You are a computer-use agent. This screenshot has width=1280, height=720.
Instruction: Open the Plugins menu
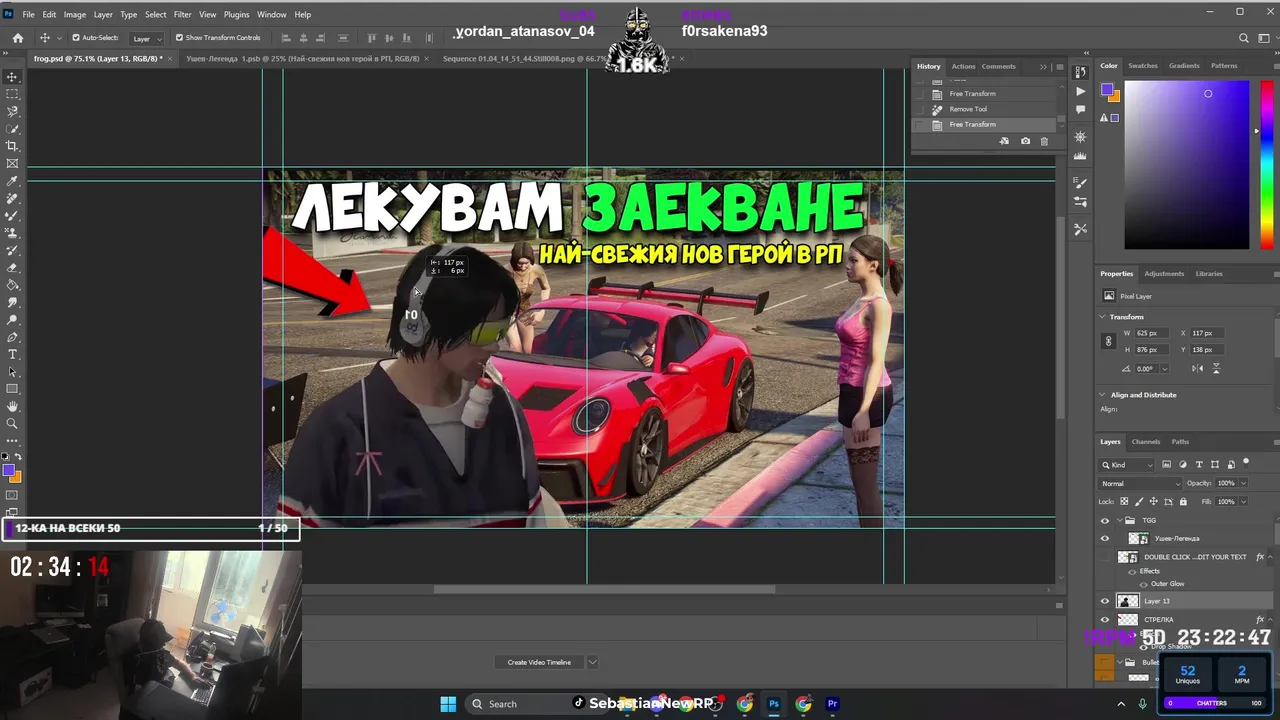point(237,14)
